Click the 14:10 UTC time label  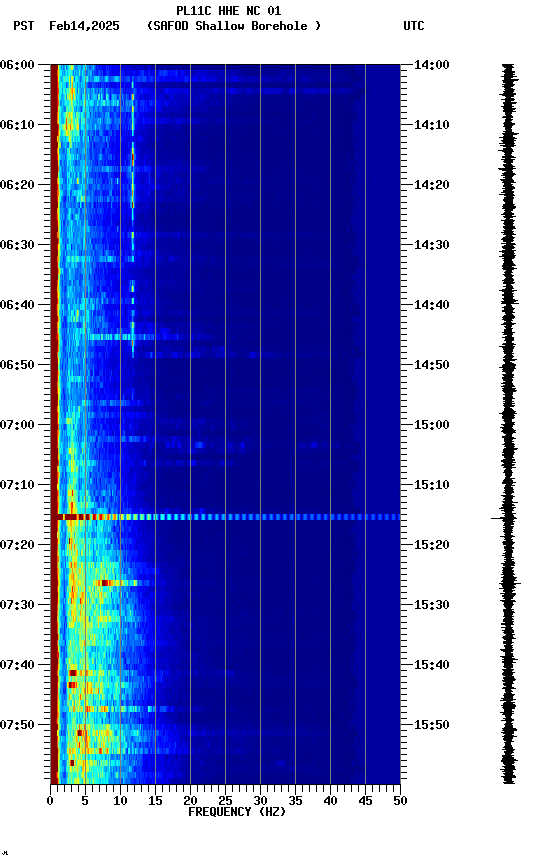tap(432, 125)
